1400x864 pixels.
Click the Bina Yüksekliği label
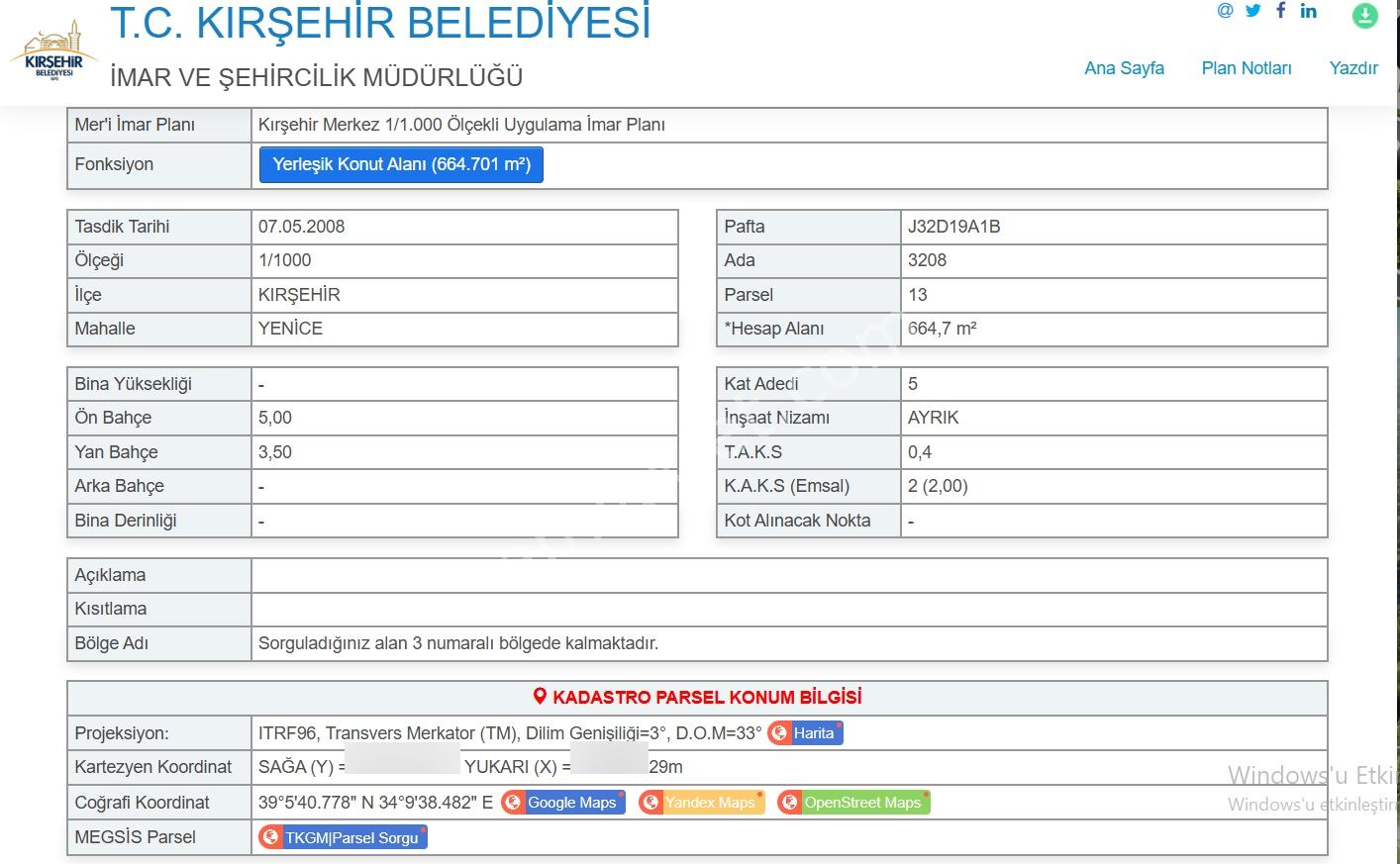click(x=134, y=384)
